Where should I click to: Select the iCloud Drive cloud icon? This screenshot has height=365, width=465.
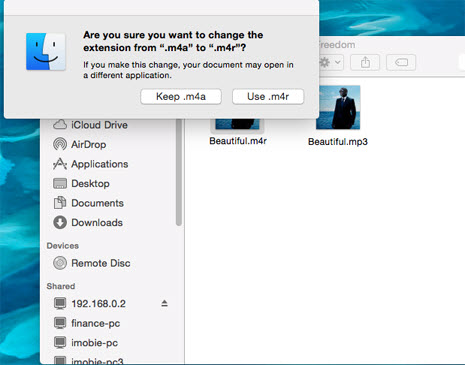[x=60, y=125]
